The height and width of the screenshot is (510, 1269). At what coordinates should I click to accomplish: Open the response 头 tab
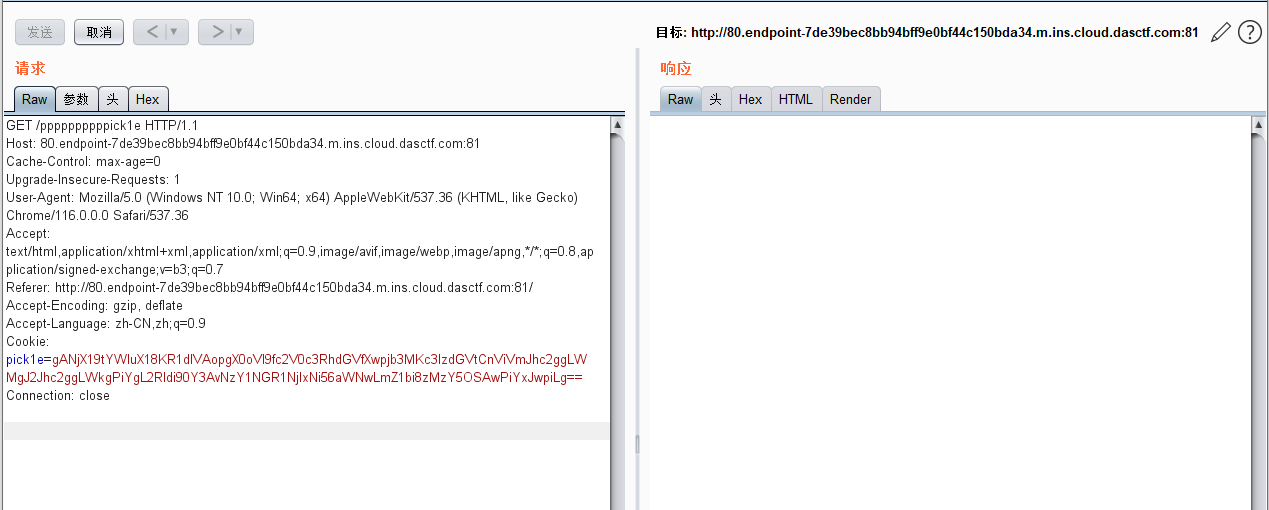click(715, 99)
